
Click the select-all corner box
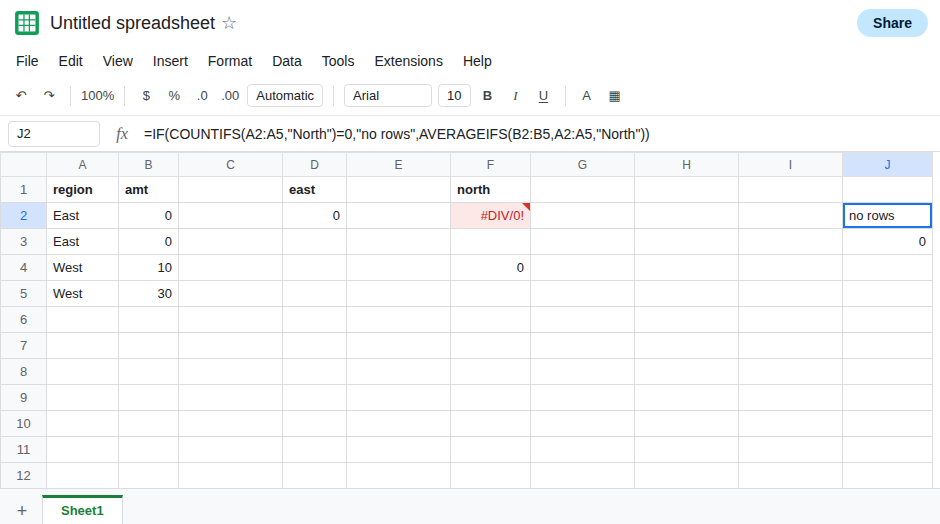[x=23, y=165]
